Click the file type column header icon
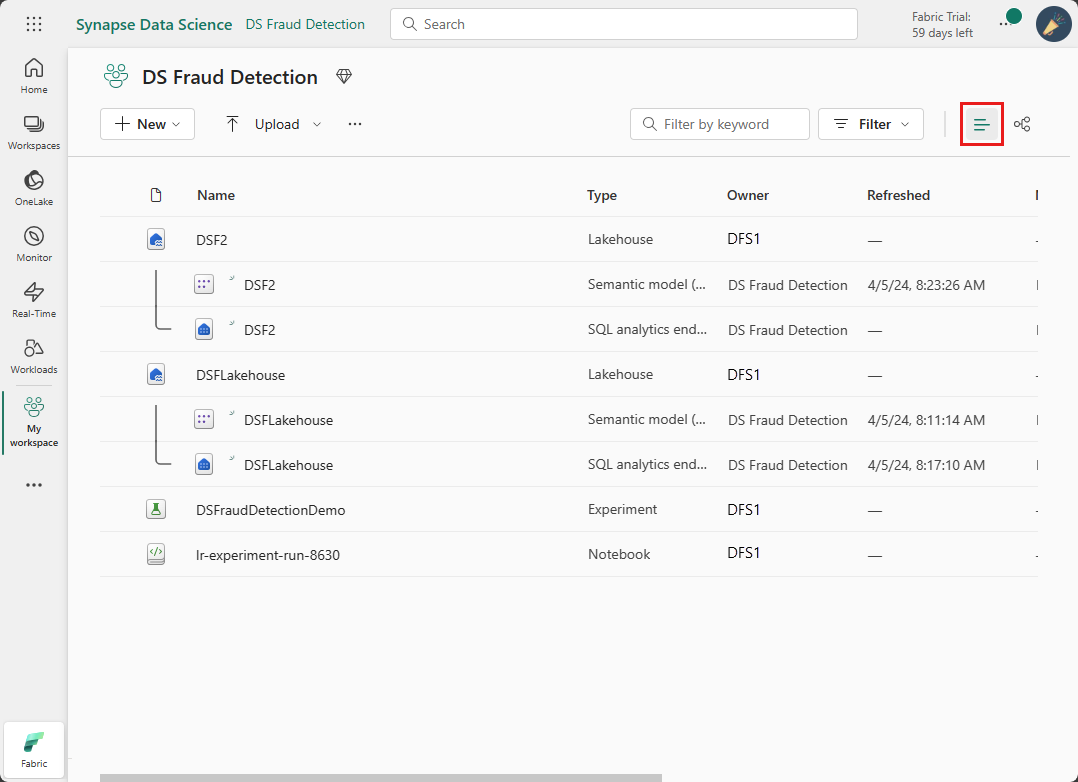The height and width of the screenshot is (782, 1078). point(156,195)
